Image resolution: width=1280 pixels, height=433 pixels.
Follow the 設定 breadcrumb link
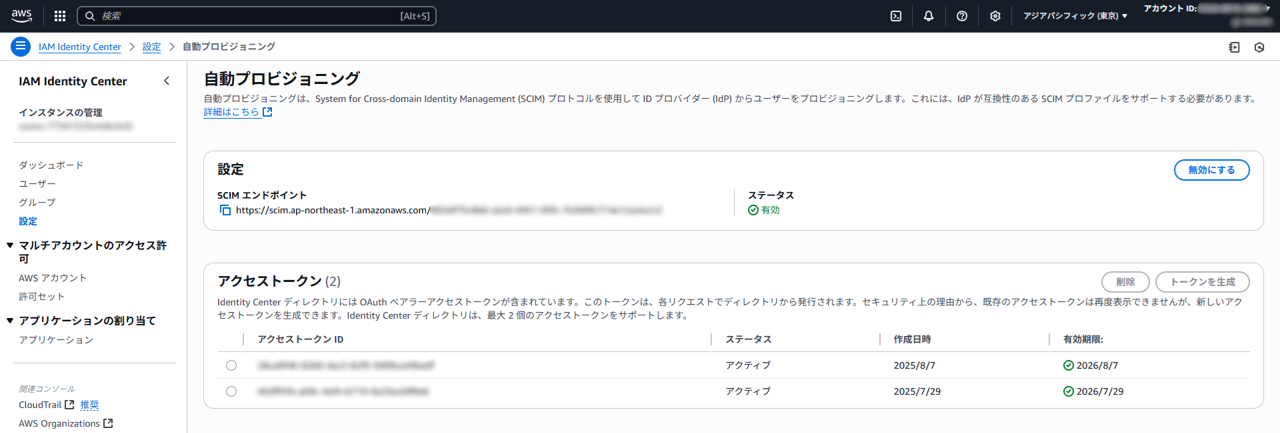[152, 47]
